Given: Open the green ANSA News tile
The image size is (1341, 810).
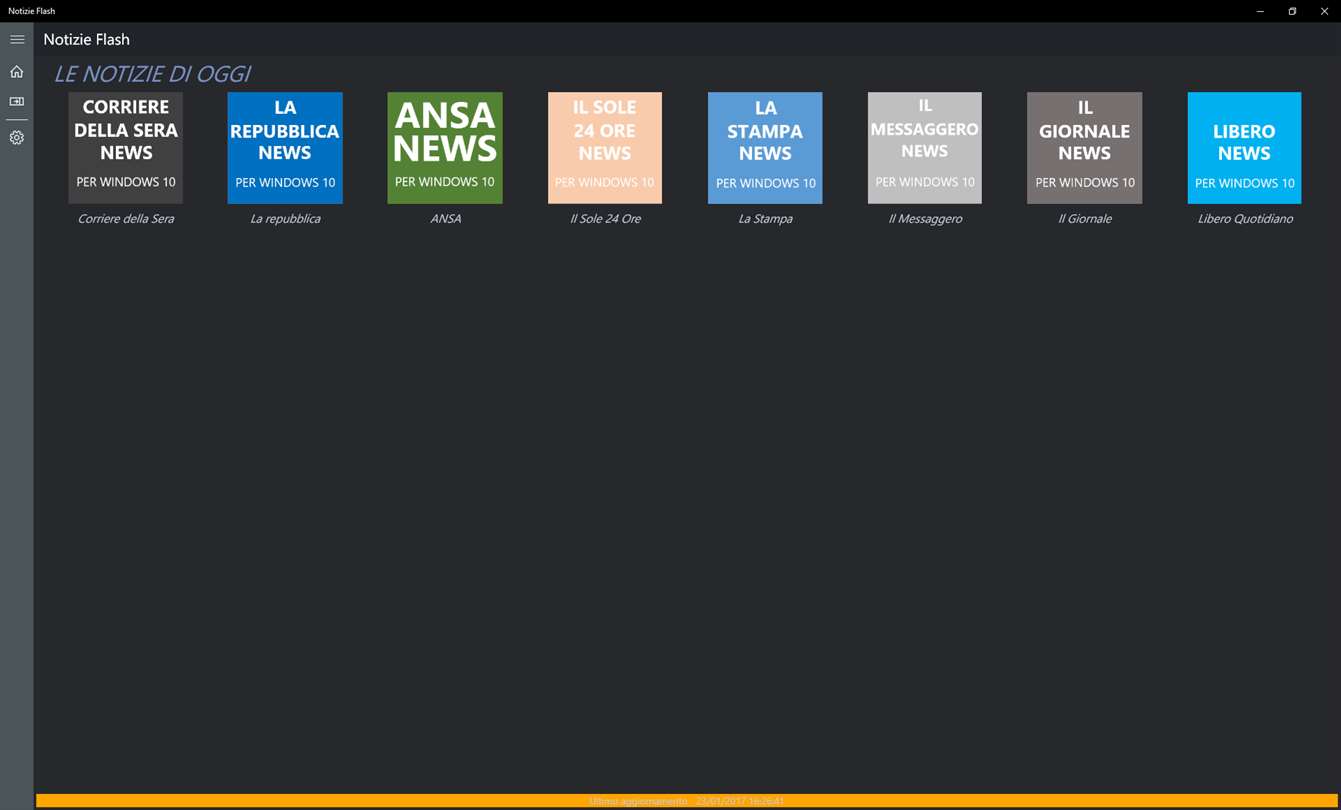Looking at the screenshot, I should 445,148.
